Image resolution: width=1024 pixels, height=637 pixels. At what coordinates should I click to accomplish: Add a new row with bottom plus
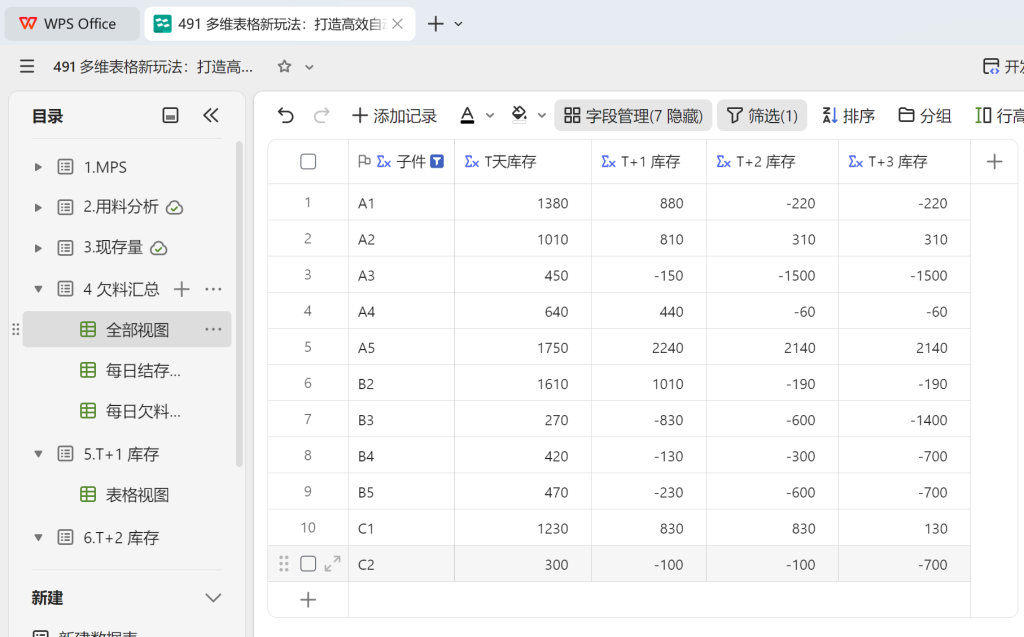click(308, 600)
